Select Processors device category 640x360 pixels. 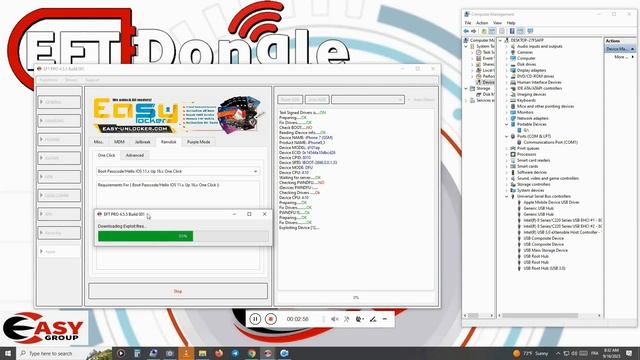point(527,154)
